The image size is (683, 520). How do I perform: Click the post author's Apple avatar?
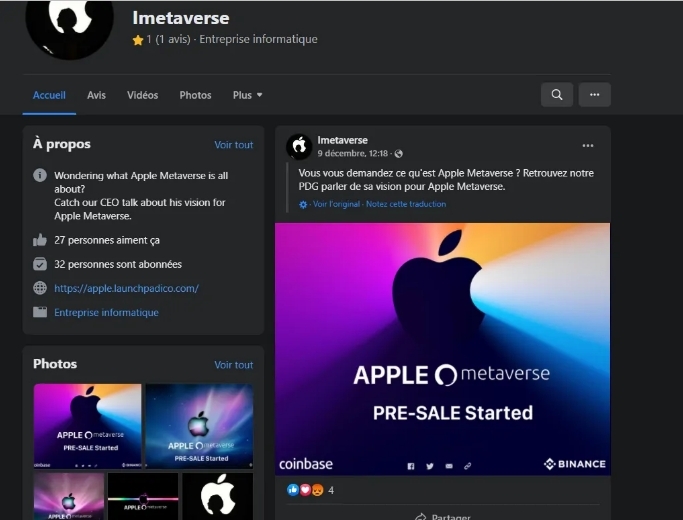299,146
